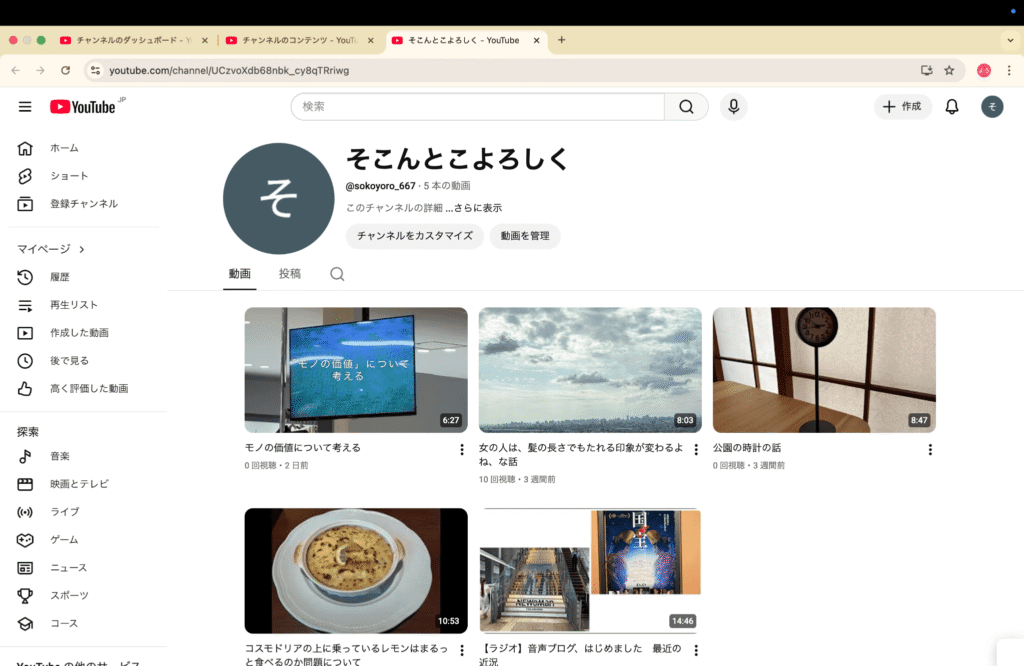Open 音楽 in the explore section

click(60, 456)
